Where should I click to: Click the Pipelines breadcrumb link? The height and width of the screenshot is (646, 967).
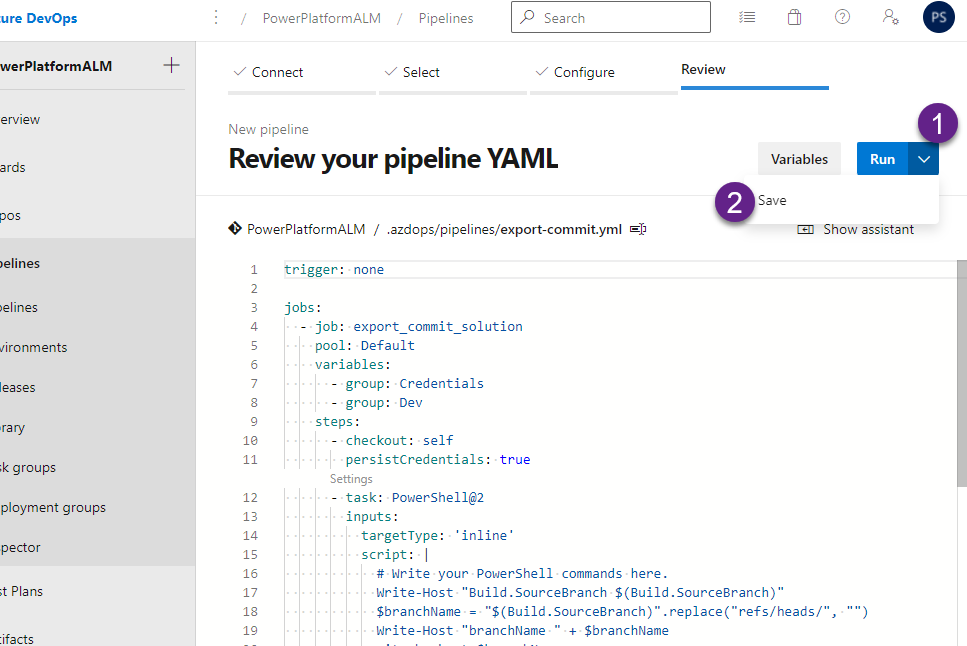pyautogui.click(x=446, y=18)
